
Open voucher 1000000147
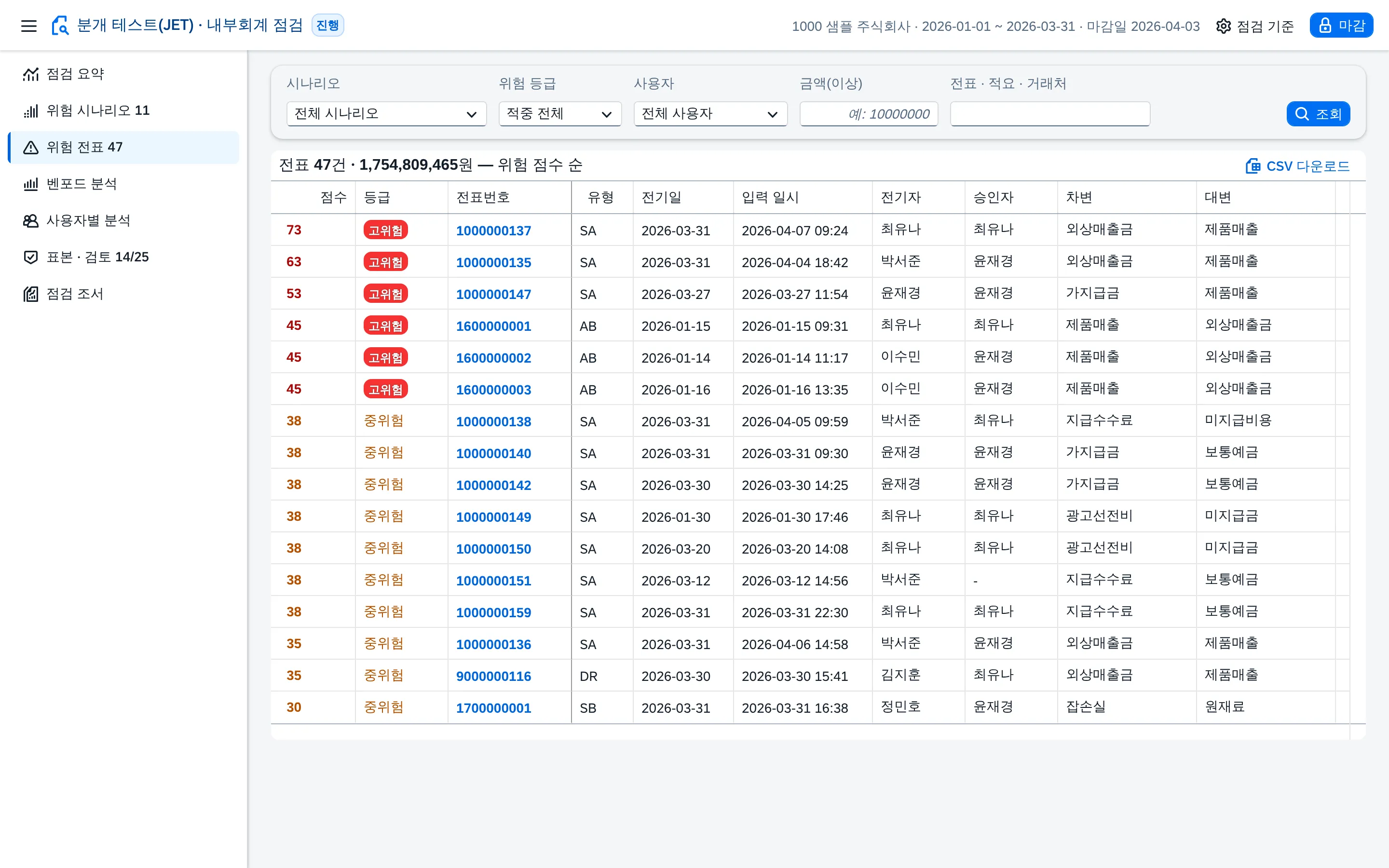pyautogui.click(x=493, y=295)
